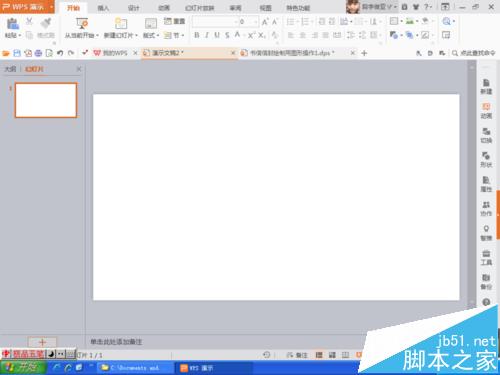500x375 pixels.
Task: Click the text box insert icon
Action: (394, 21)
